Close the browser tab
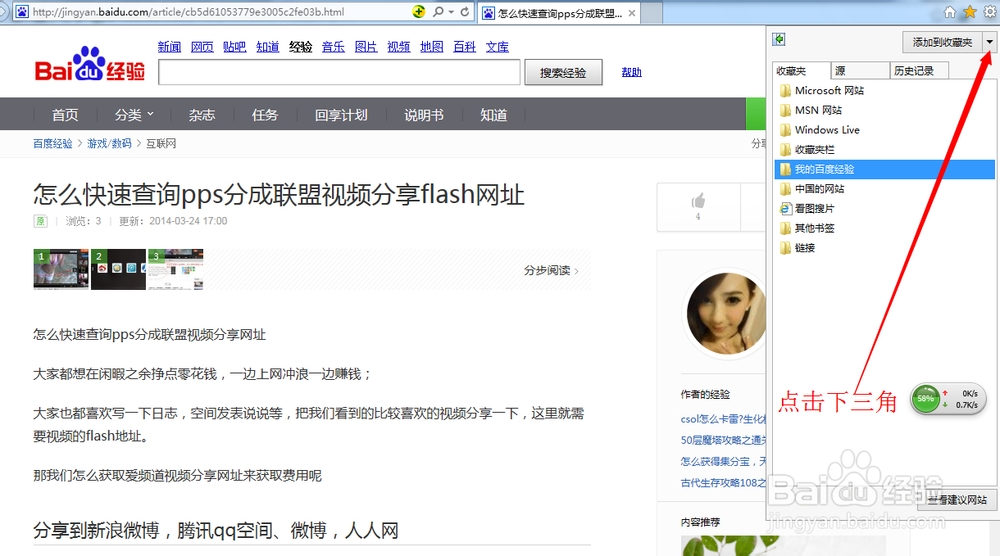1000x556 pixels. click(631, 13)
